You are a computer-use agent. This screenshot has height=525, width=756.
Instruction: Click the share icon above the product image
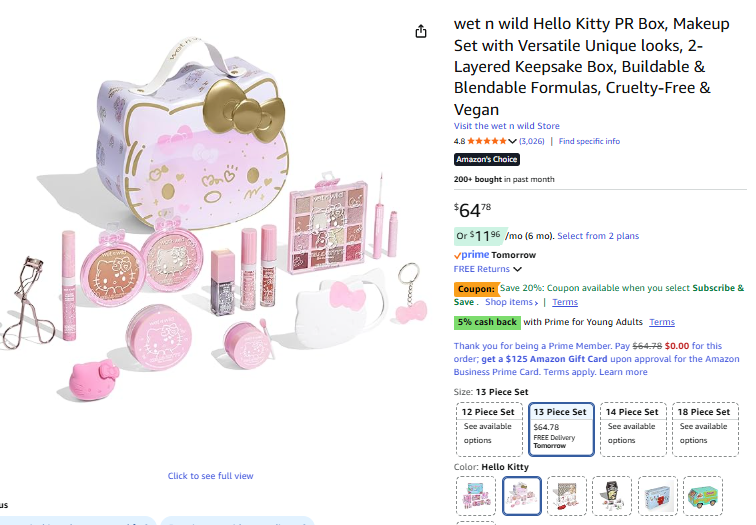421,32
